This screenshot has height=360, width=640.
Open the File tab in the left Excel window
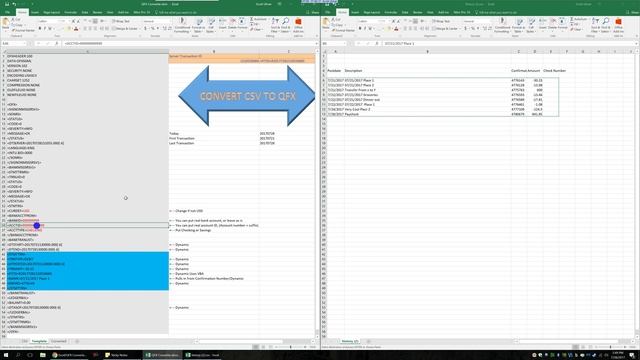7,13
